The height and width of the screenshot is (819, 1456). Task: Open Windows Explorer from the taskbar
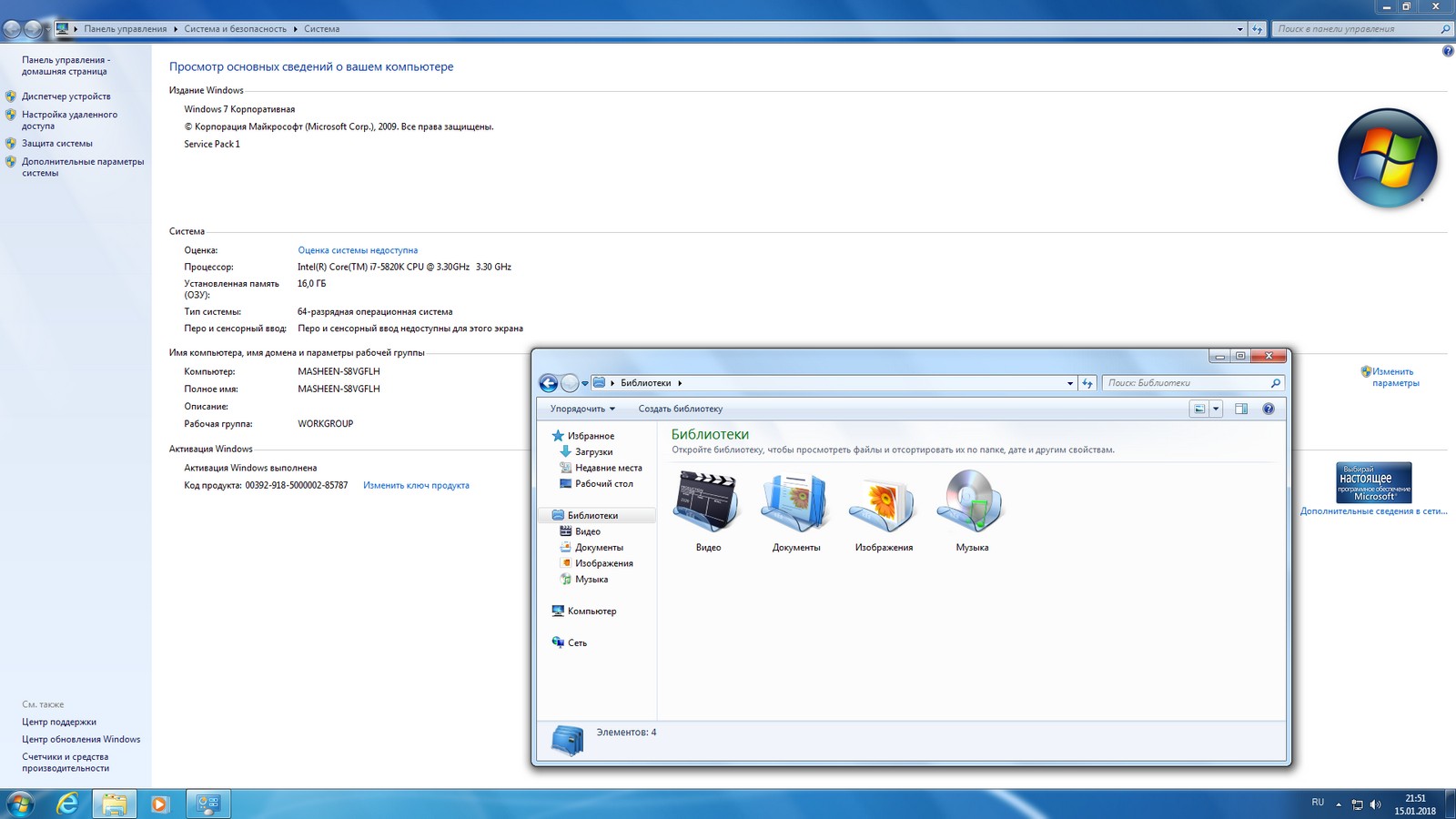point(115,804)
